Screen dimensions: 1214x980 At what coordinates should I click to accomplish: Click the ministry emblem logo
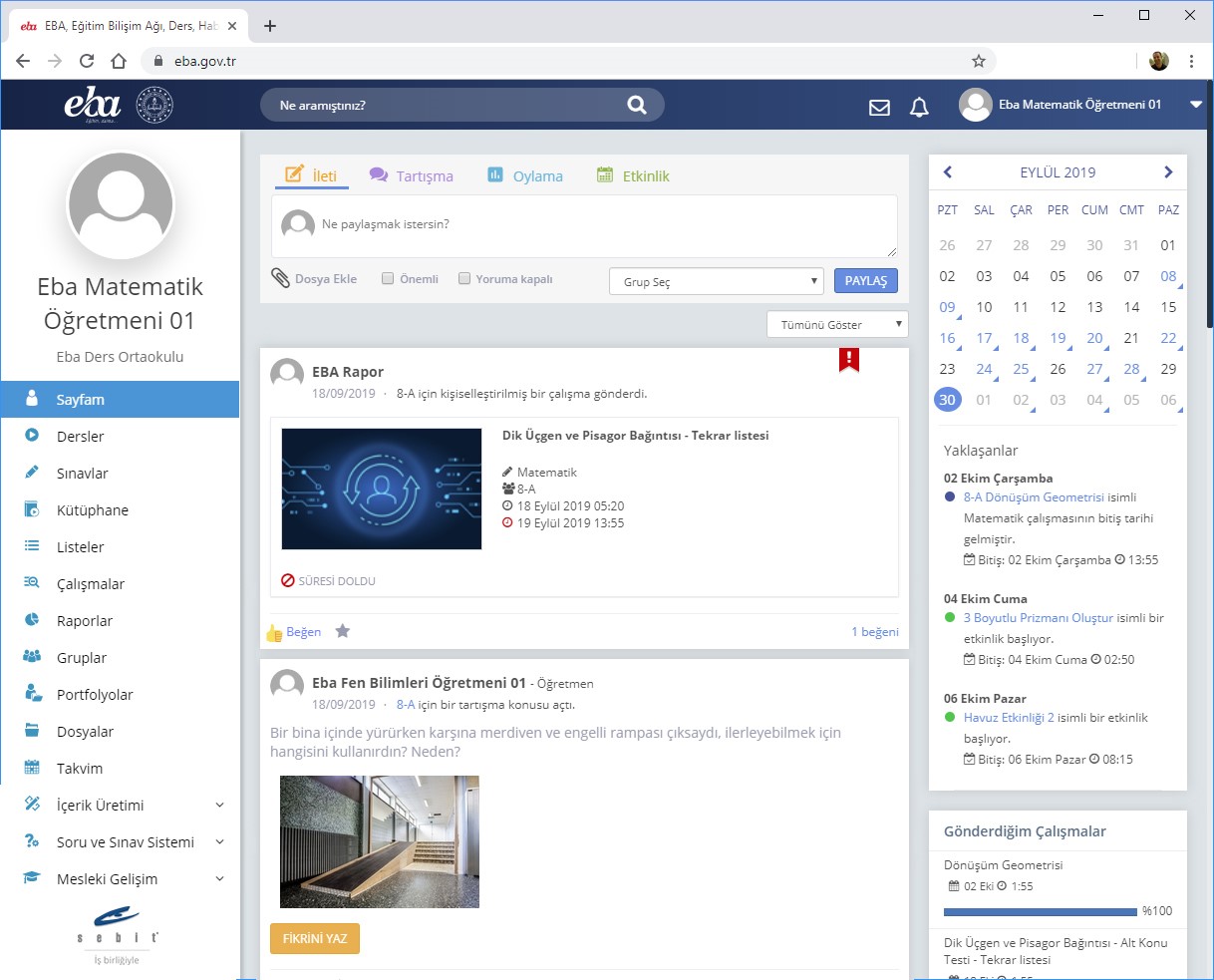click(x=154, y=105)
